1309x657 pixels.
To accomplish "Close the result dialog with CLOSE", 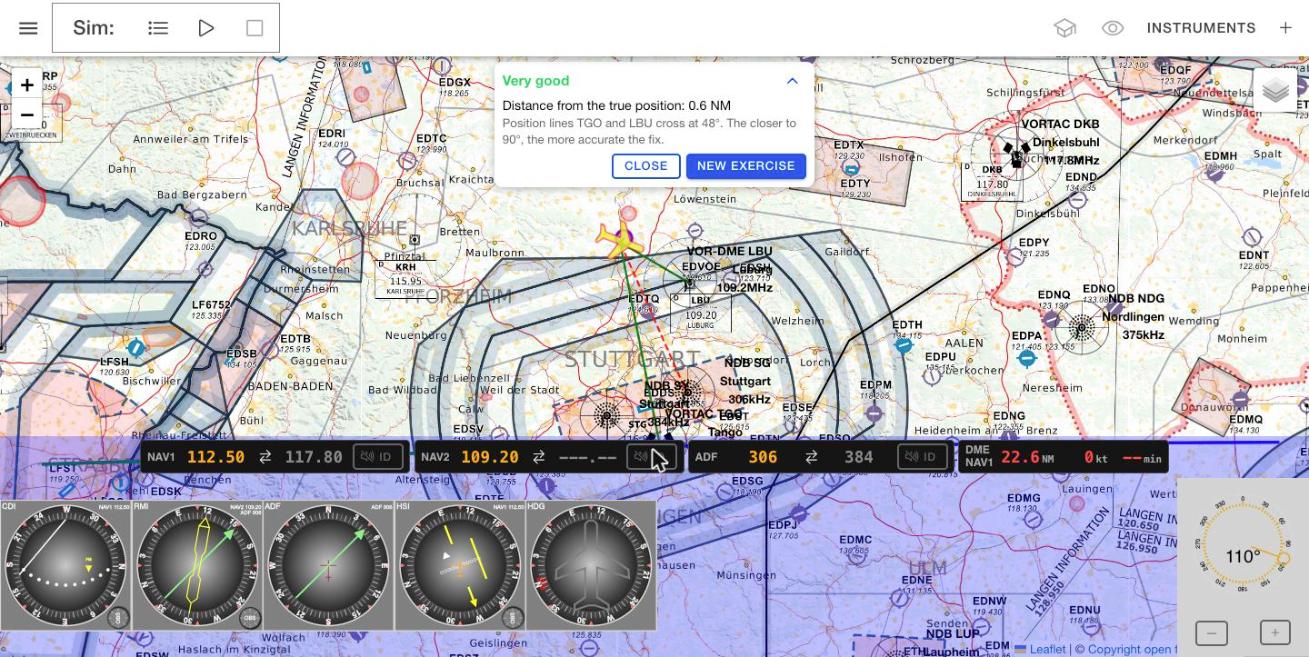I will click(x=646, y=166).
